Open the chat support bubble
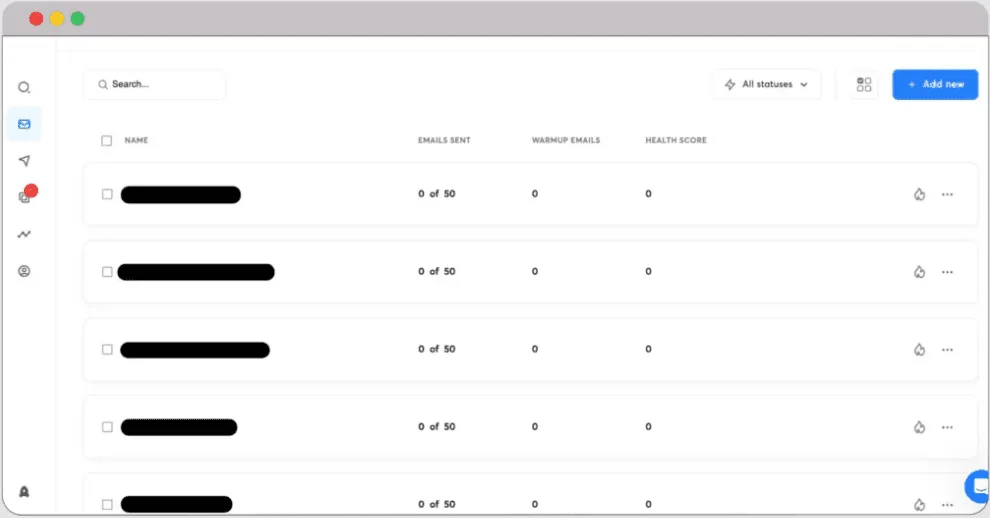990x518 pixels. click(x=978, y=487)
